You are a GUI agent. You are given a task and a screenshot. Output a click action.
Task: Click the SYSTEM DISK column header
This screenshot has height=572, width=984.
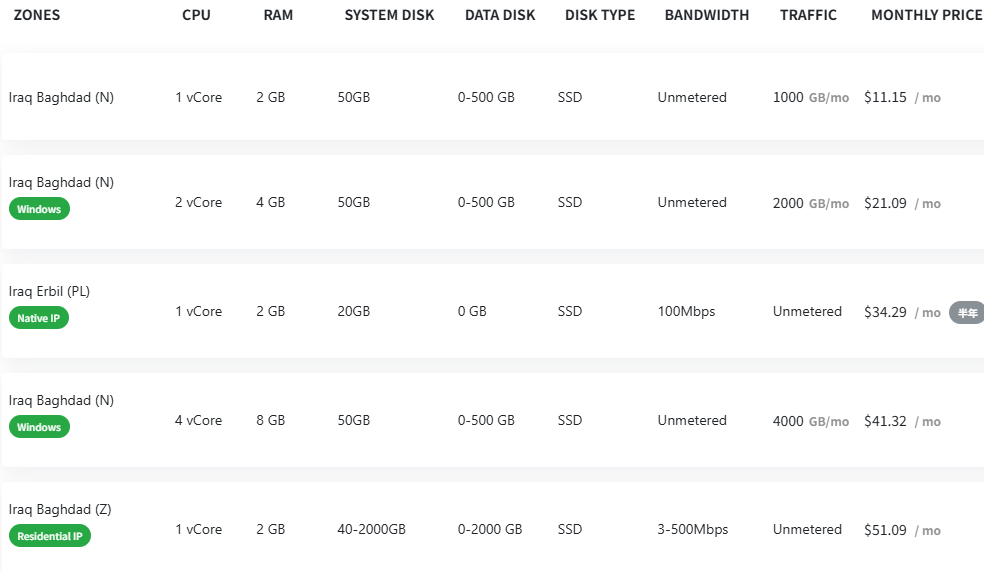coord(389,15)
